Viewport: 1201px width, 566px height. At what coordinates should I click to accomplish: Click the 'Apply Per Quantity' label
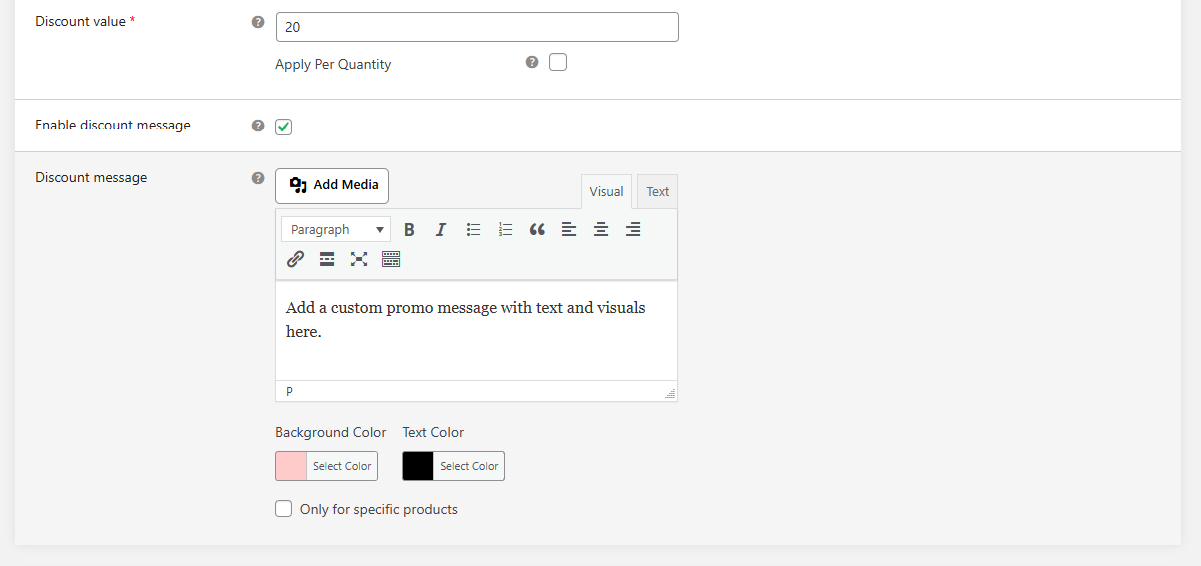pyautogui.click(x=333, y=64)
